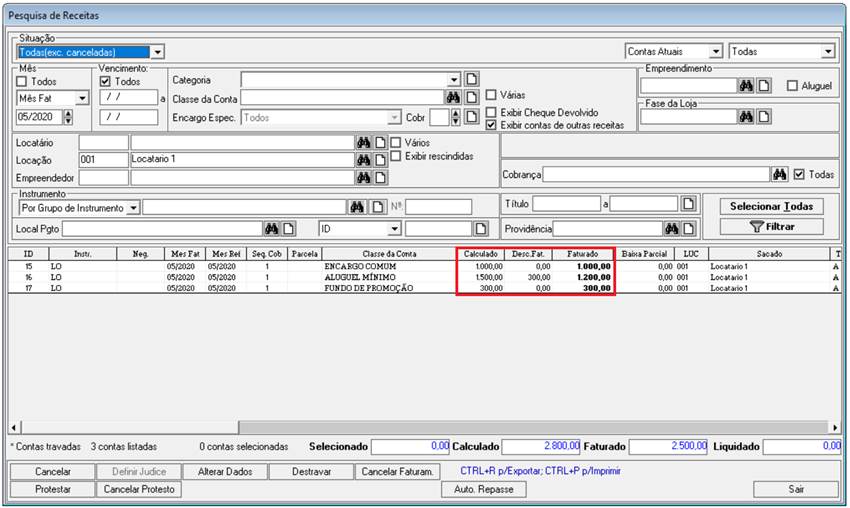The height and width of the screenshot is (508, 850).
Task: Click the Destravar button
Action: pyautogui.click(x=311, y=472)
